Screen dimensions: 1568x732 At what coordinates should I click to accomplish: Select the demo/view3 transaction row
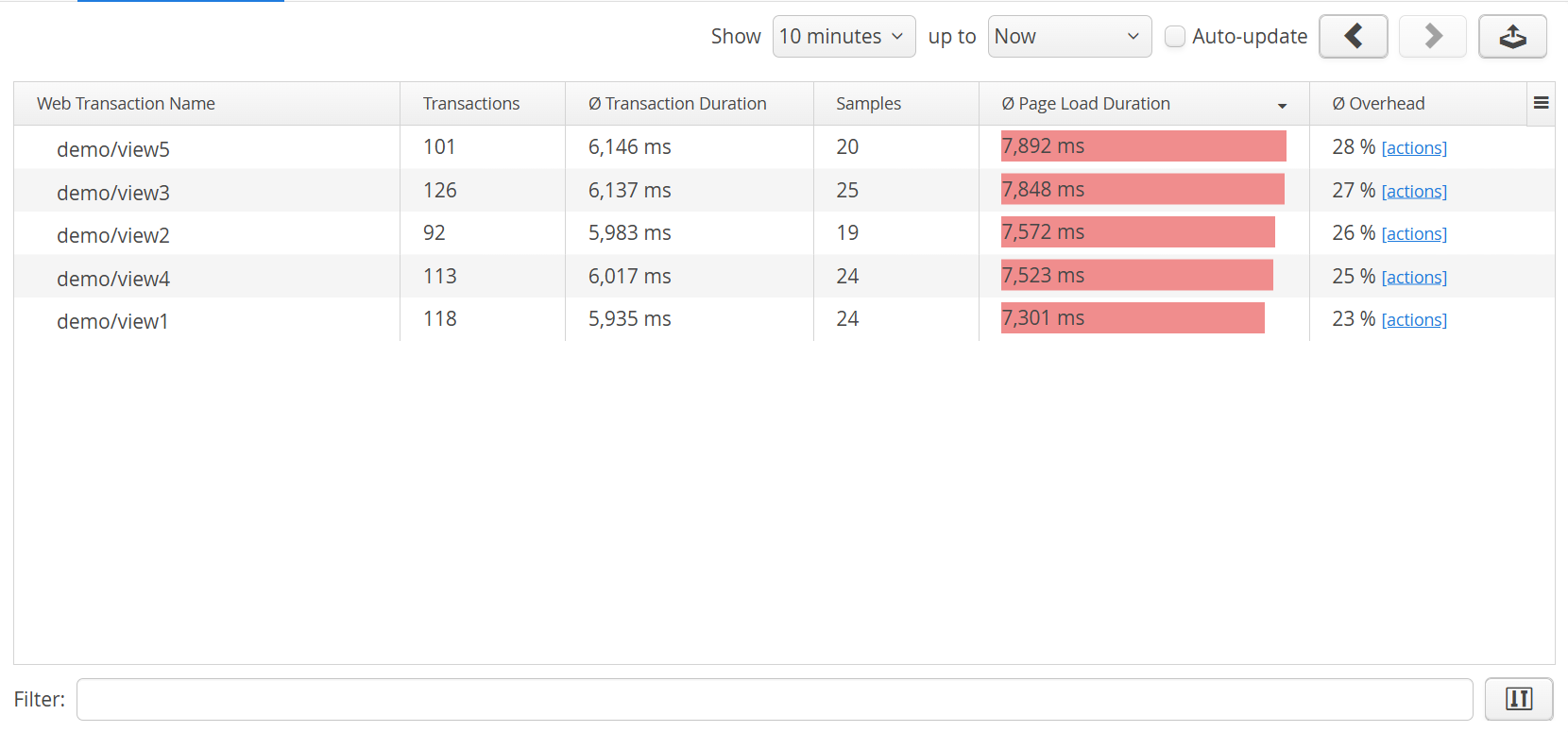[113, 193]
